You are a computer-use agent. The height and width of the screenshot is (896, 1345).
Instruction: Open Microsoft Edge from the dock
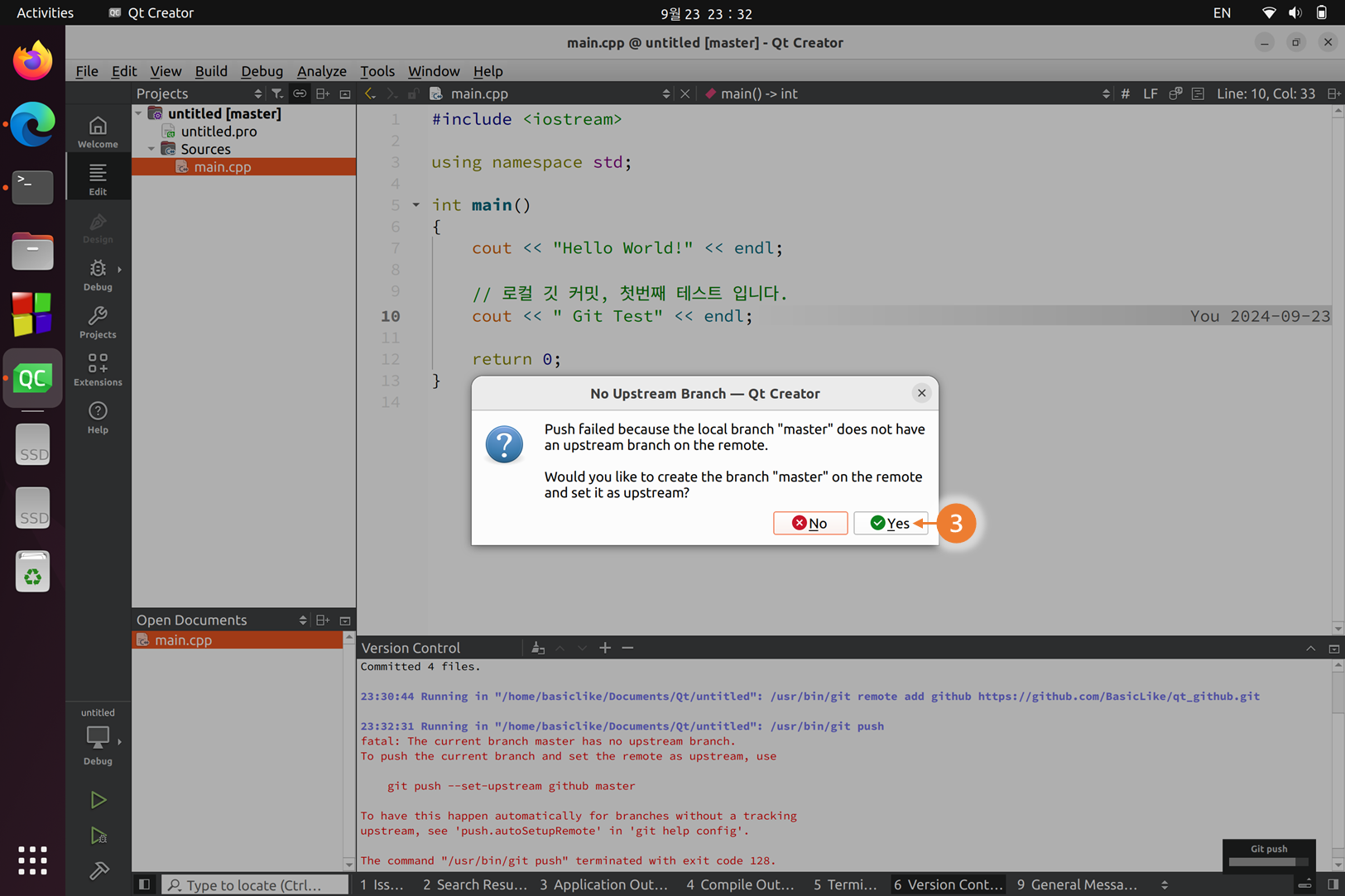coord(32,124)
